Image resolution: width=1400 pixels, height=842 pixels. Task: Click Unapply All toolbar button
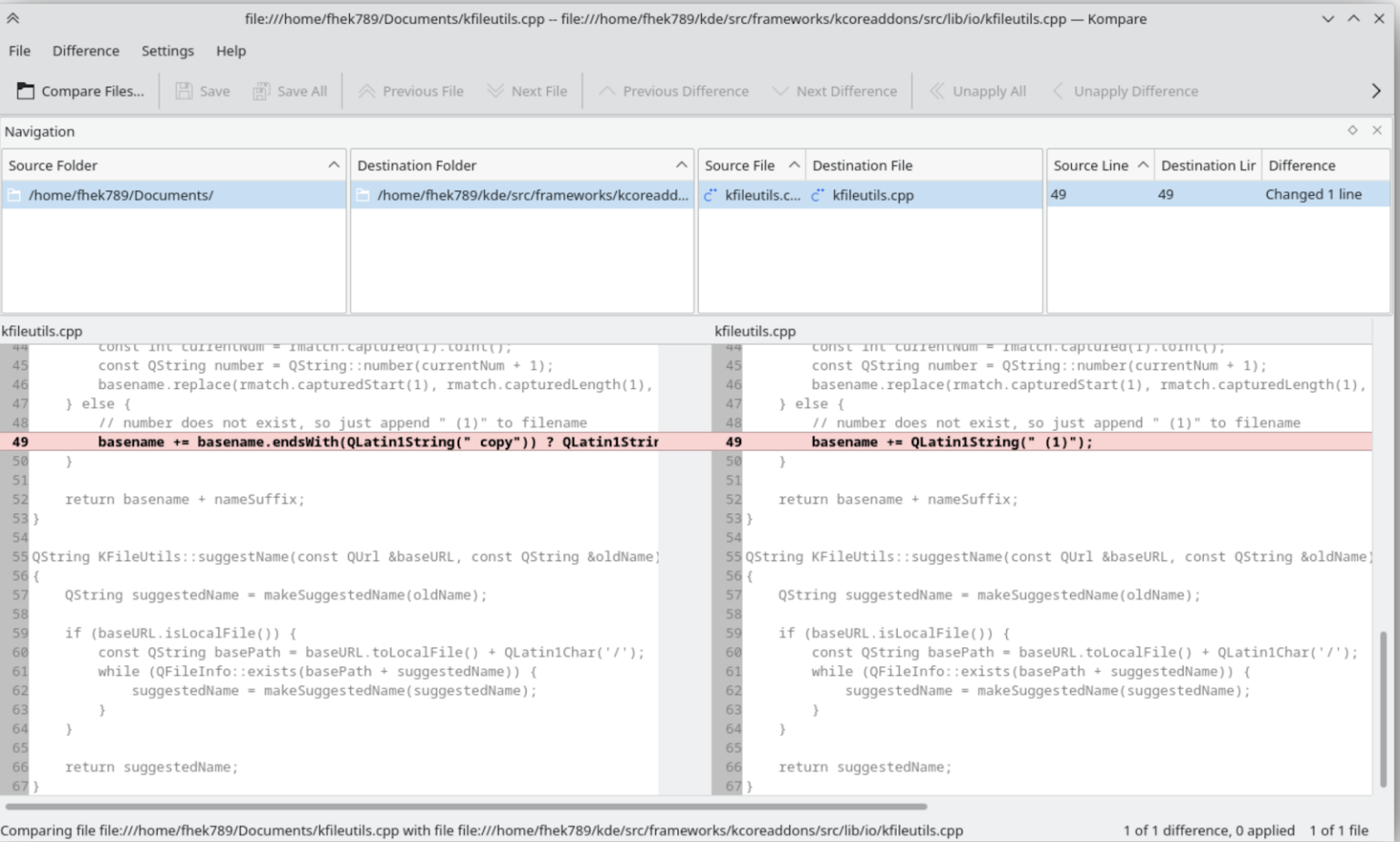point(978,91)
